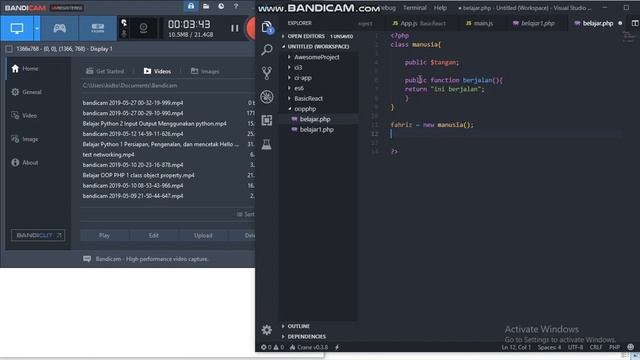Open VS Code Explorer activity icon
This screenshot has width=640, height=360.
click(x=267, y=27)
